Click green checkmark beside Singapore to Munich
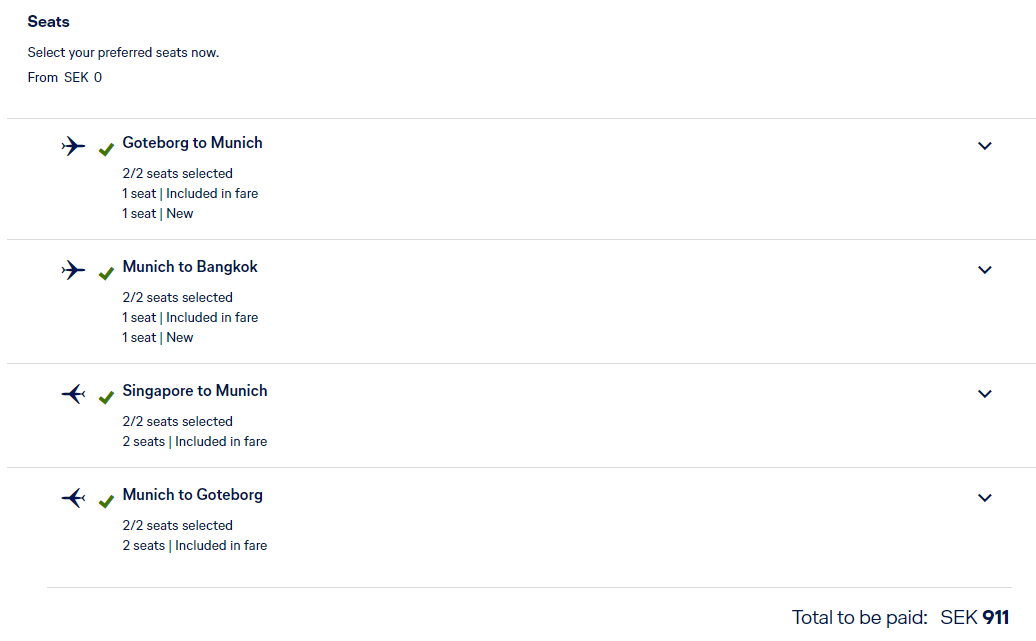The height and width of the screenshot is (641, 1036). pyautogui.click(x=106, y=398)
